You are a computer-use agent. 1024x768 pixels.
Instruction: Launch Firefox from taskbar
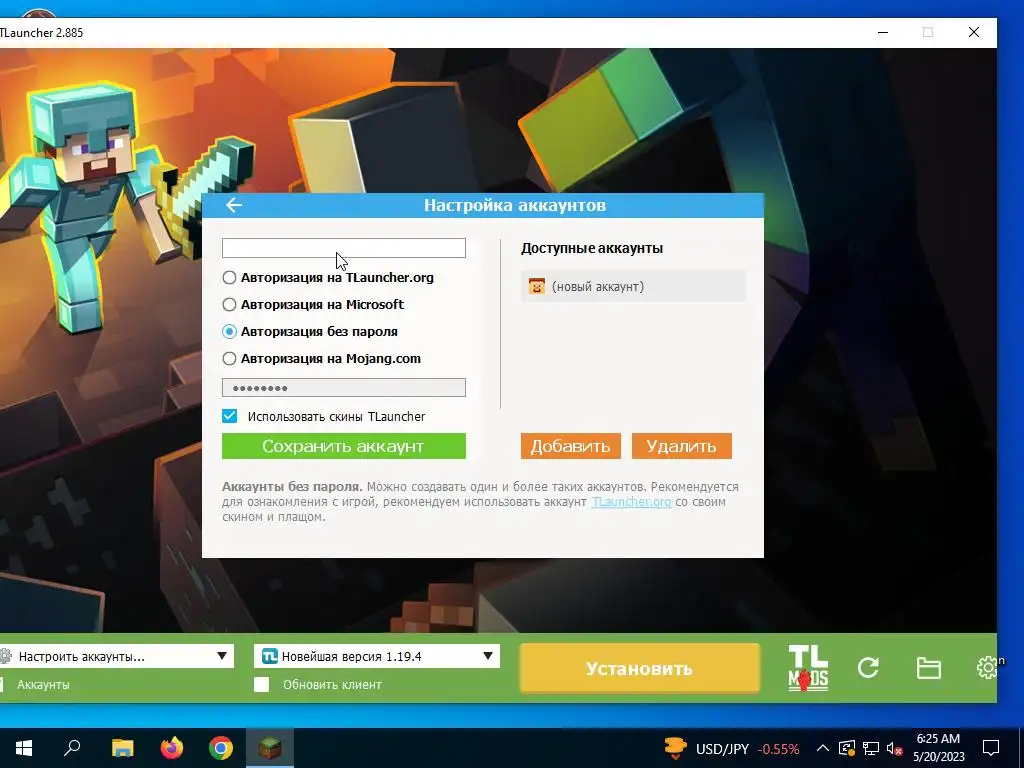tap(172, 748)
